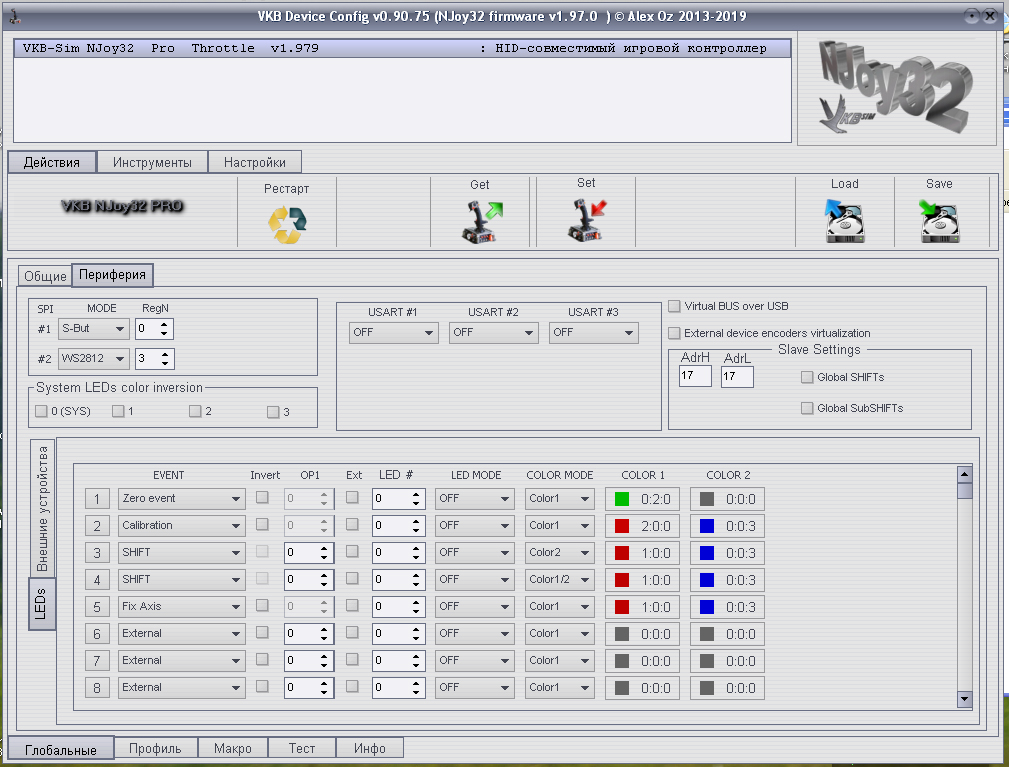Select the Периферия sub-tab
Viewport: 1009px width, 767px height.
113,275
